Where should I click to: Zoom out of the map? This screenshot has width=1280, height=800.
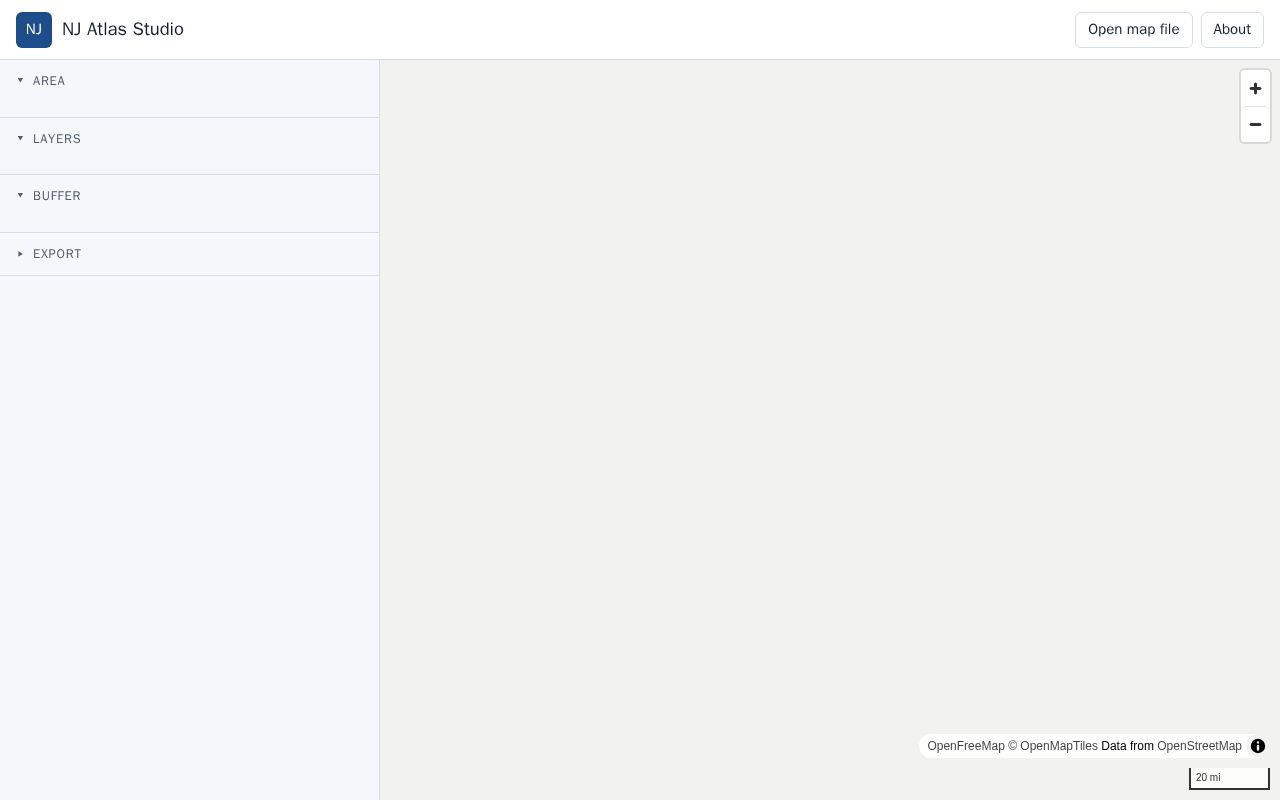1255,124
